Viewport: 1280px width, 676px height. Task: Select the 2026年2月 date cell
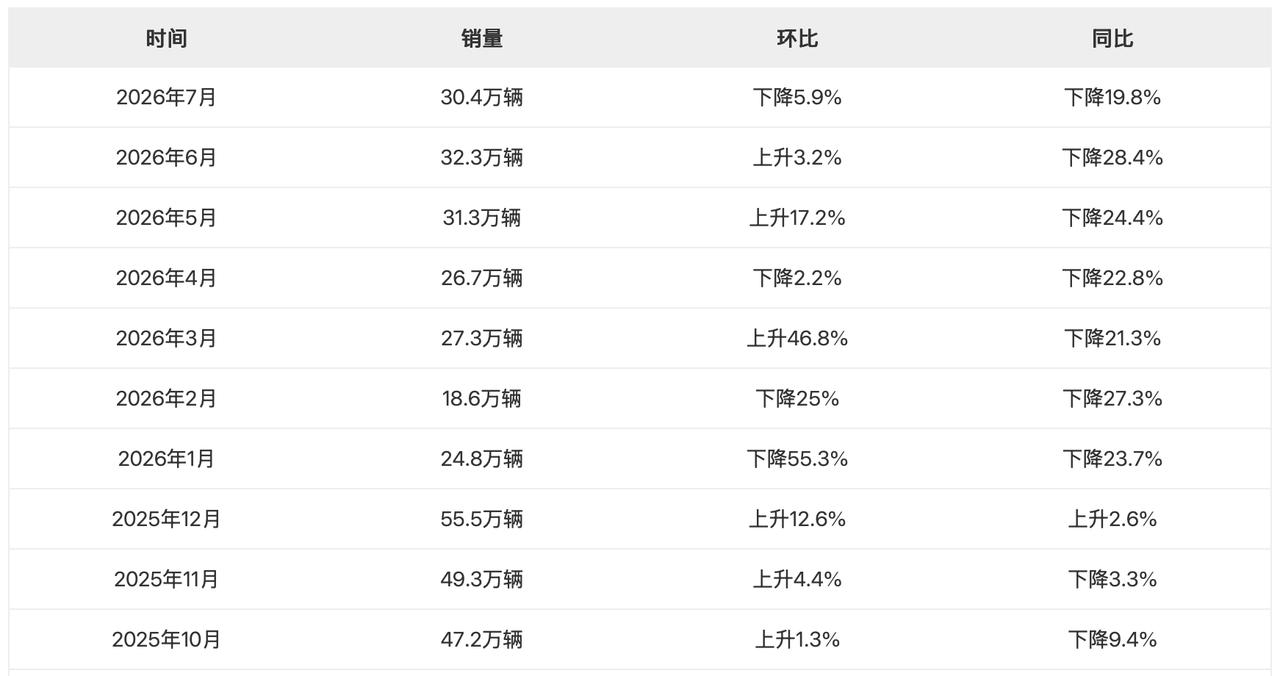[166, 398]
